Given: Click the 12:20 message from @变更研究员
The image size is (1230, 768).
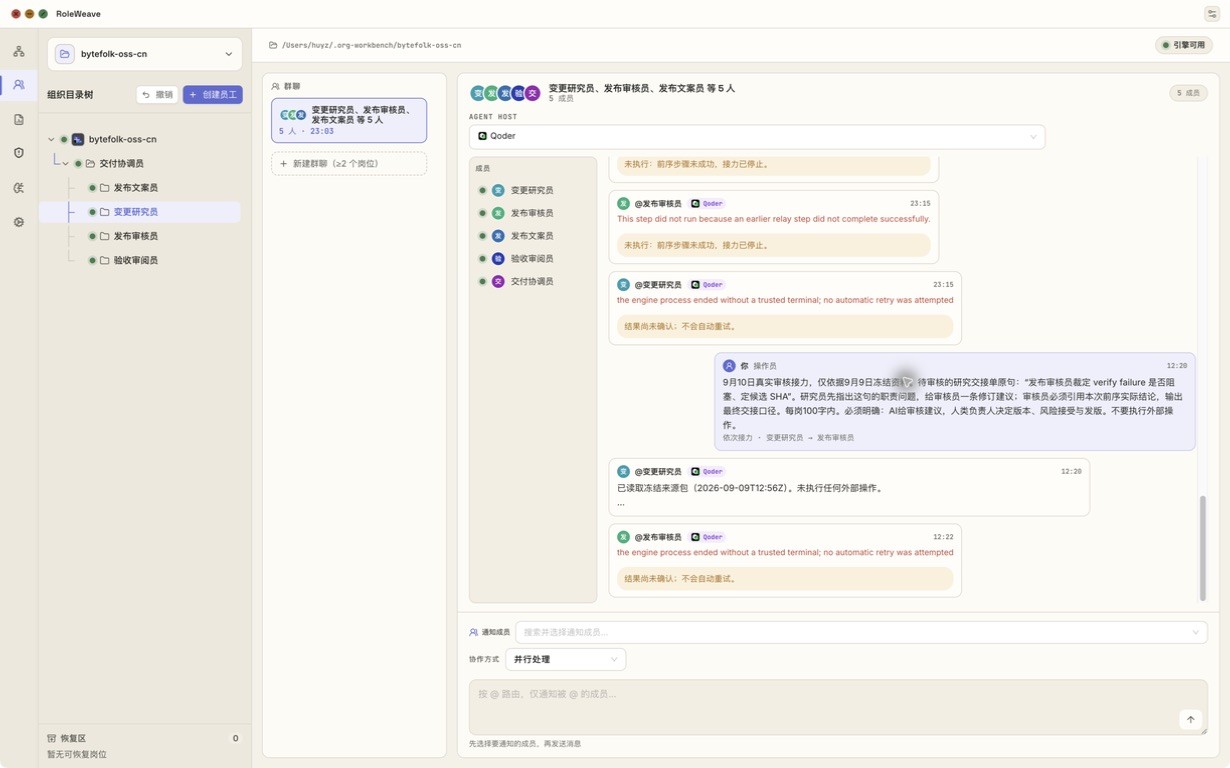Looking at the screenshot, I should 849,487.
